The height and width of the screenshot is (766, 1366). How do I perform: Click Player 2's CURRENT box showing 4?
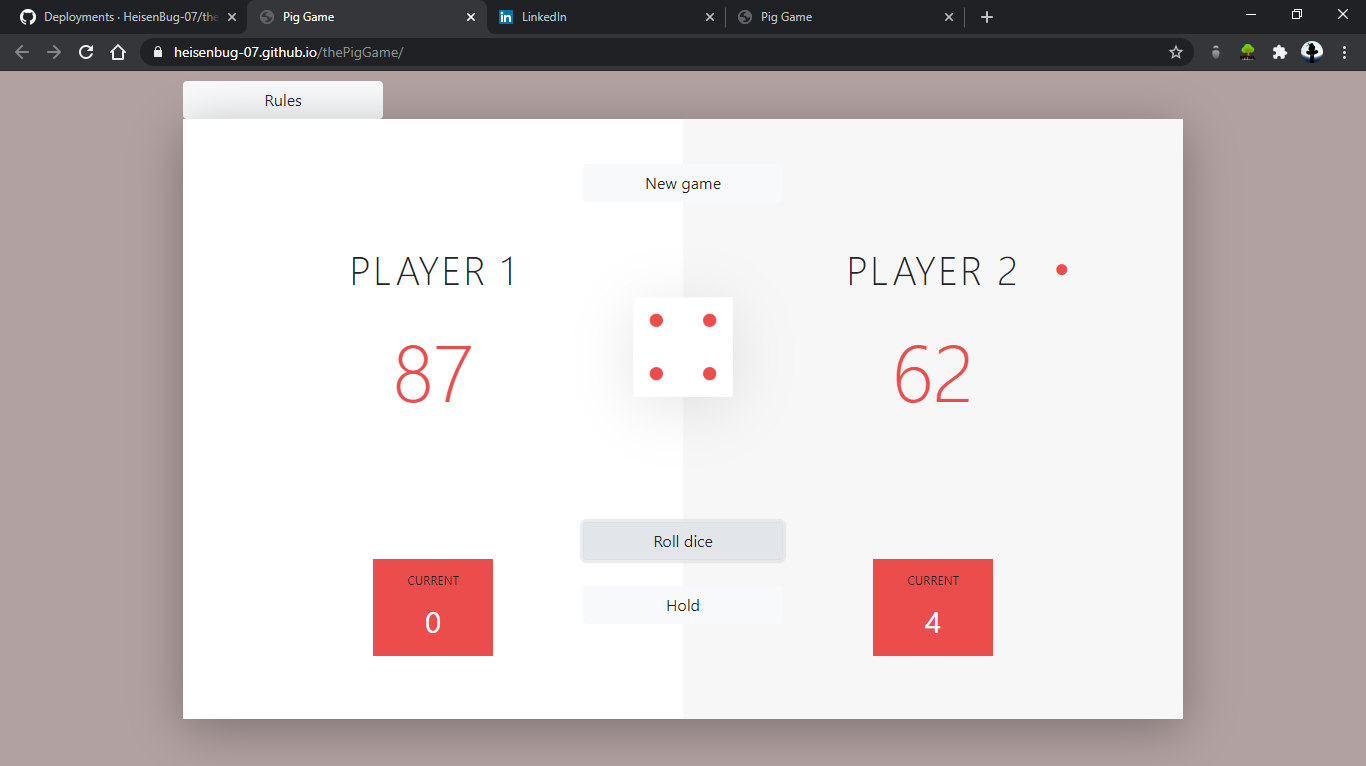pos(933,607)
